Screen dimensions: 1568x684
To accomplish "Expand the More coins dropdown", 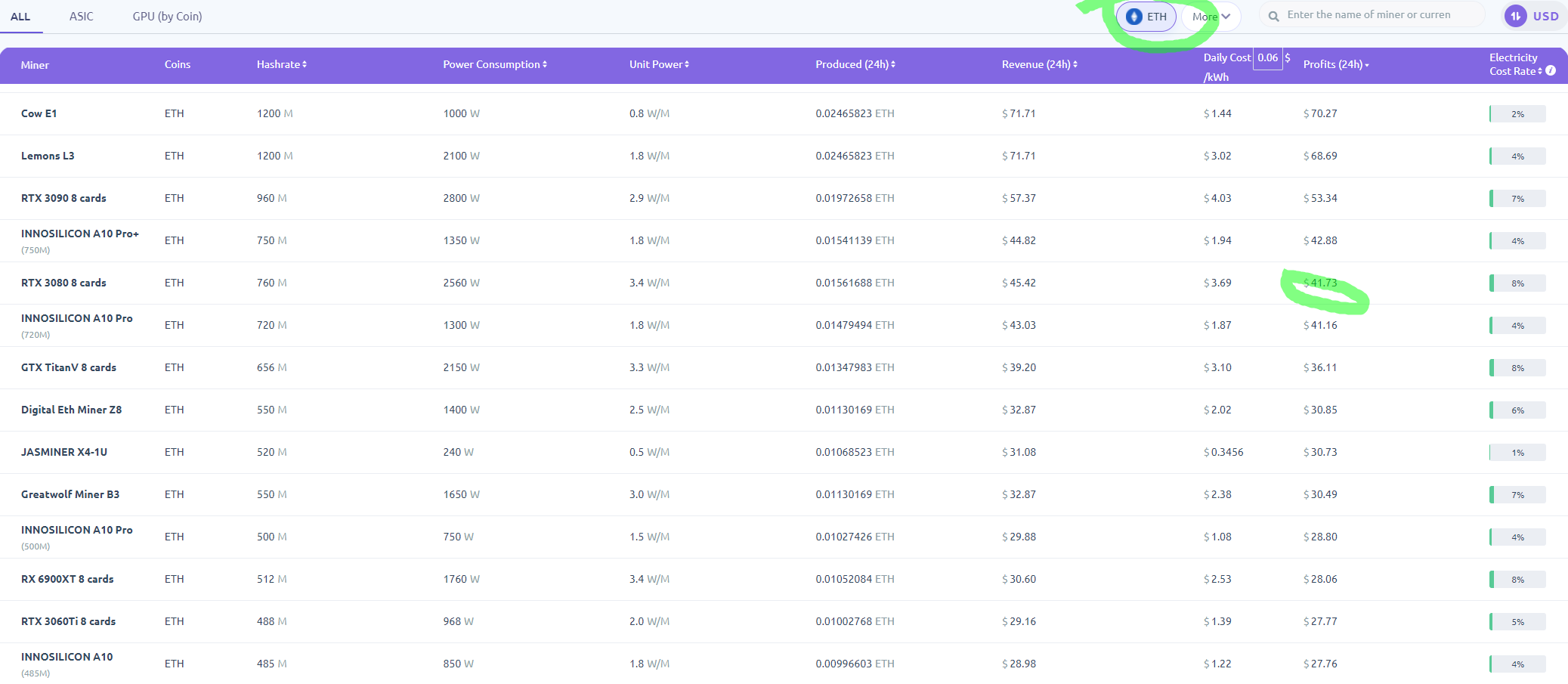I will [1211, 17].
